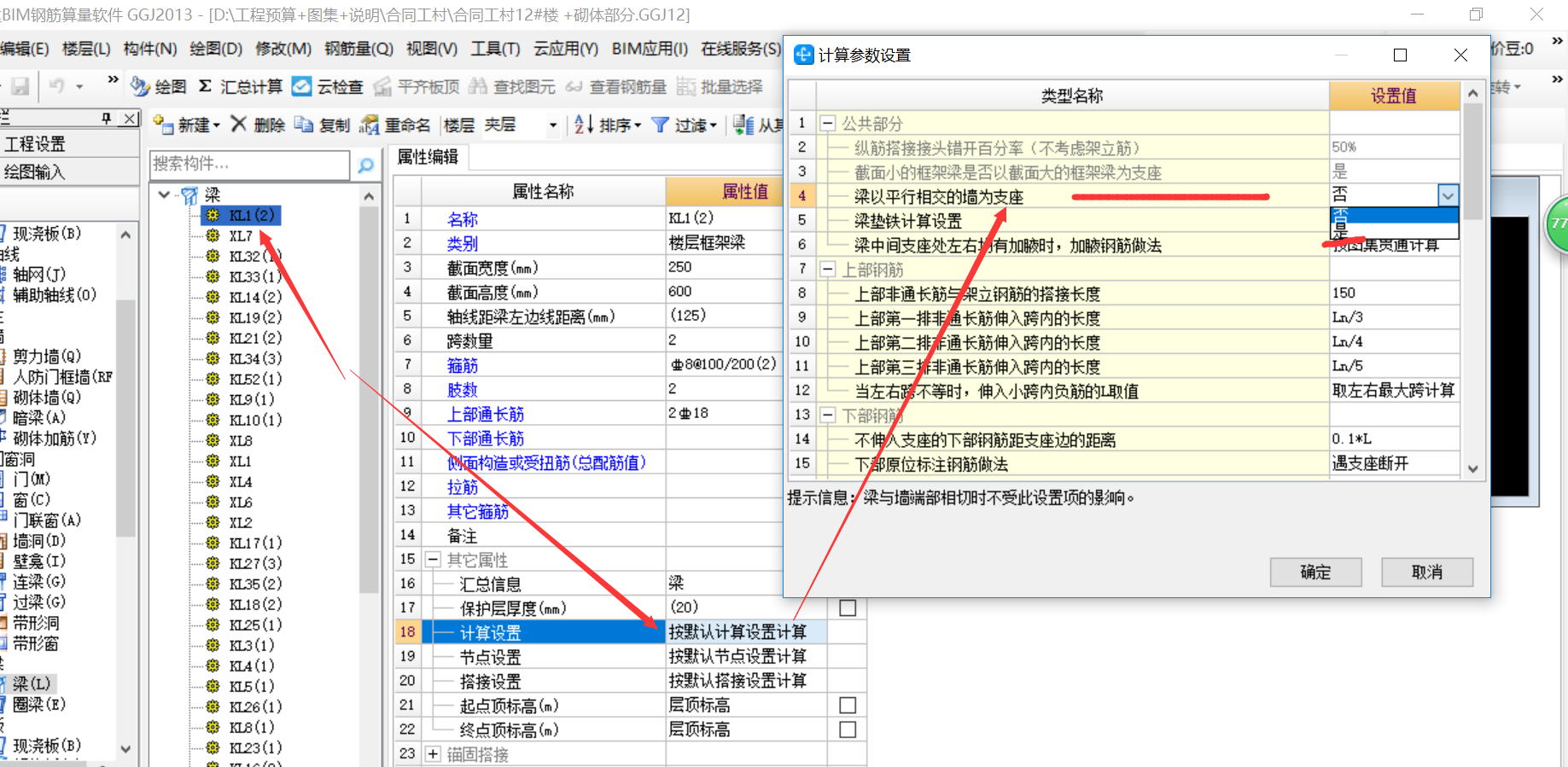The image size is (1568, 767).
Task: Select KL34(3) in beam tree
Action: click(255, 358)
